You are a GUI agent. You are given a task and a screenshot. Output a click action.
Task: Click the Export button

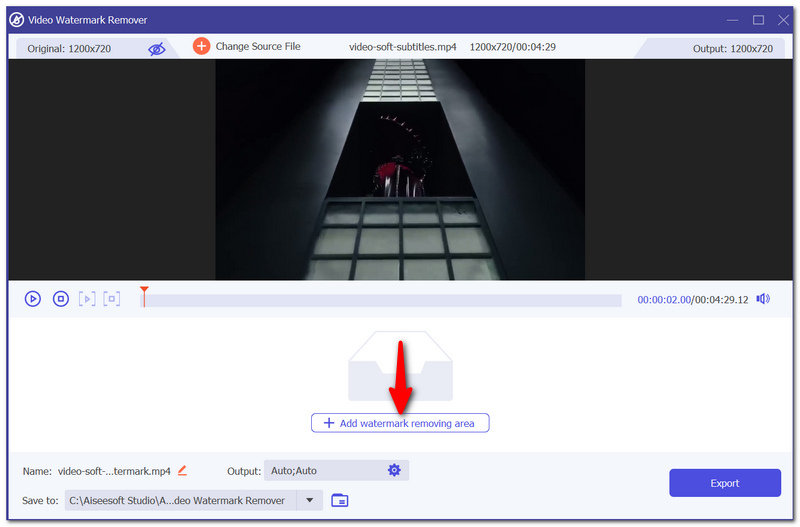(x=725, y=483)
